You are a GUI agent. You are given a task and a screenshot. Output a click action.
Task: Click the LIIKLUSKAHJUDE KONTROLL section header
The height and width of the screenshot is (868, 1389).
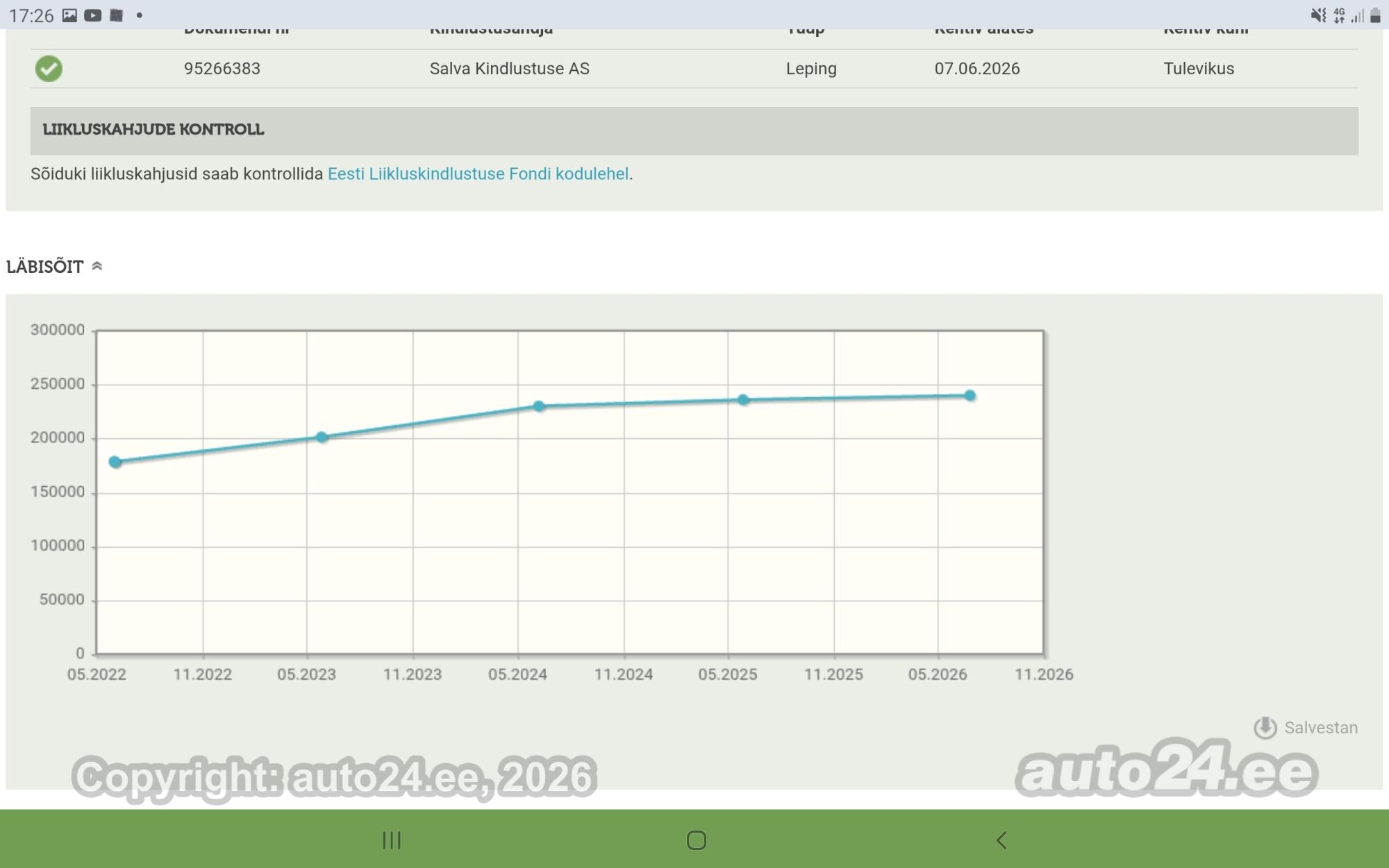click(x=694, y=131)
